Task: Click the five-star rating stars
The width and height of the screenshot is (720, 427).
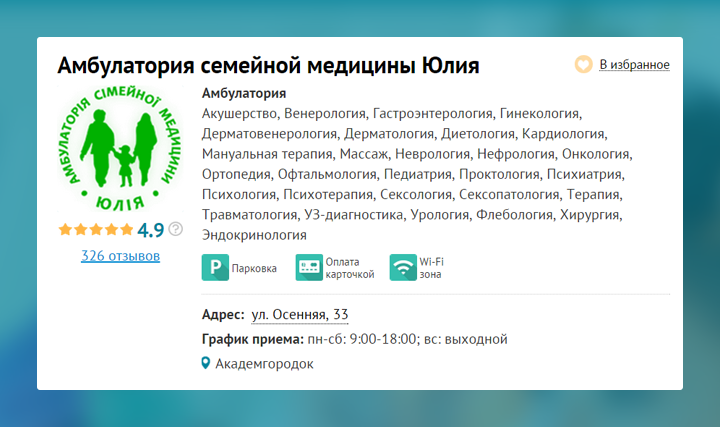Action: click(x=96, y=229)
